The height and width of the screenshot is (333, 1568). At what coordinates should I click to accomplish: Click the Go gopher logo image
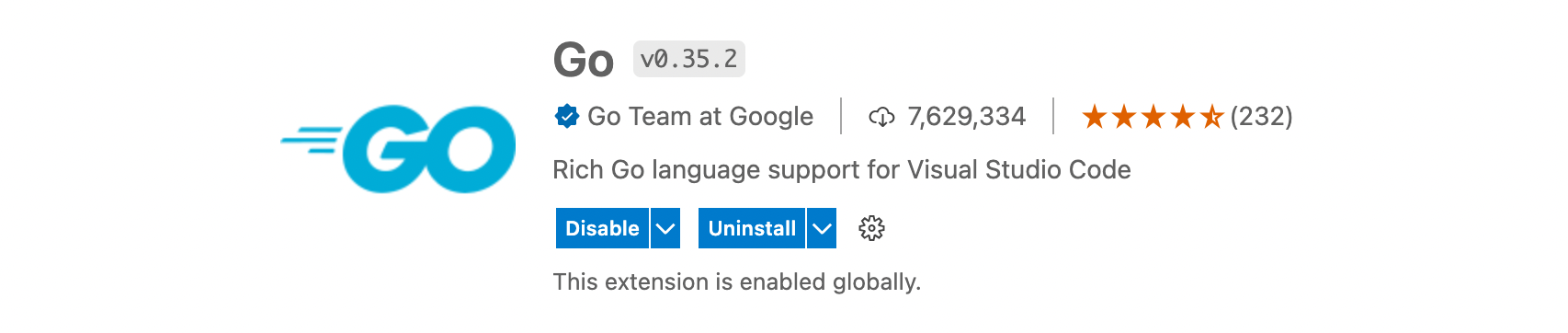pos(398,149)
